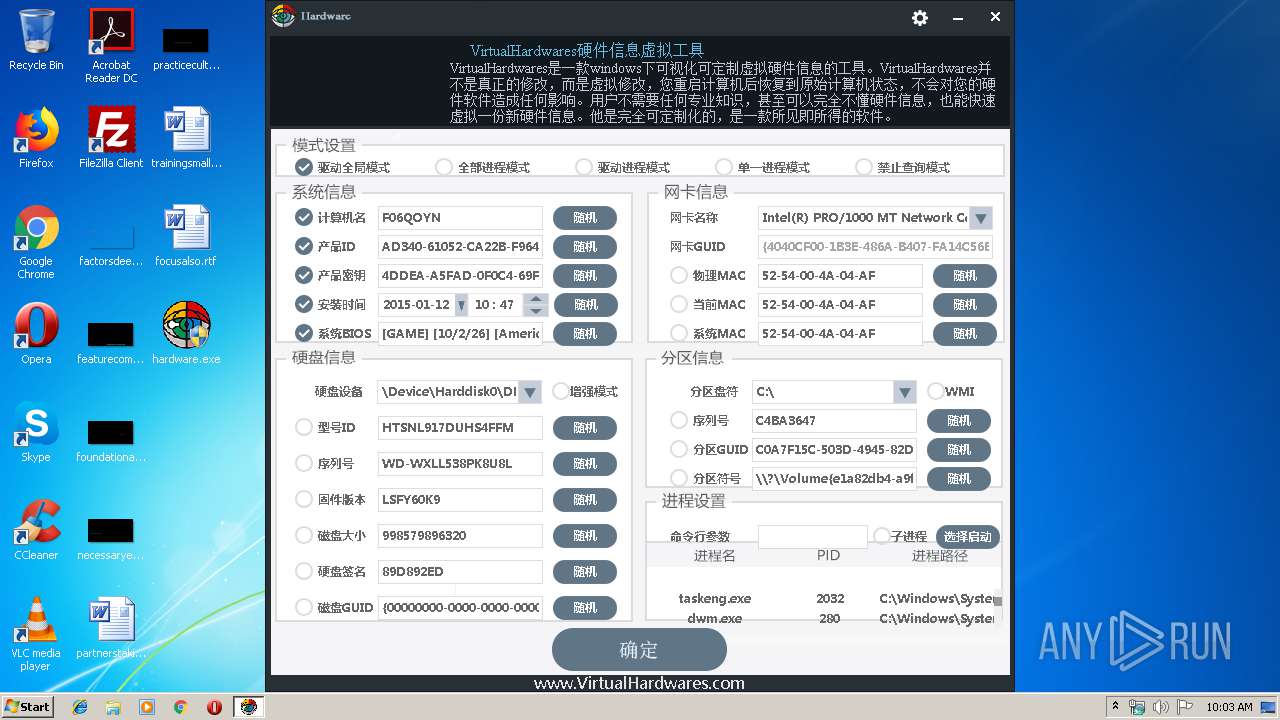Launch Acrobat Reader DC shortcut

pos(111,45)
